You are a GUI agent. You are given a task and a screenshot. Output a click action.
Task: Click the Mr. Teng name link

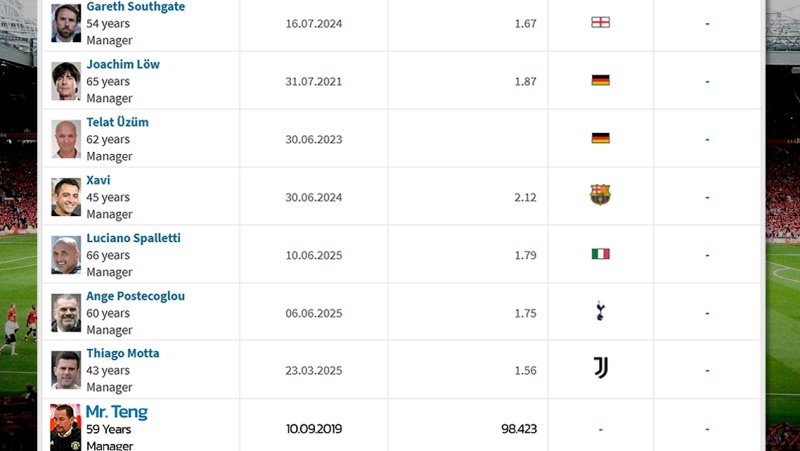coord(116,412)
